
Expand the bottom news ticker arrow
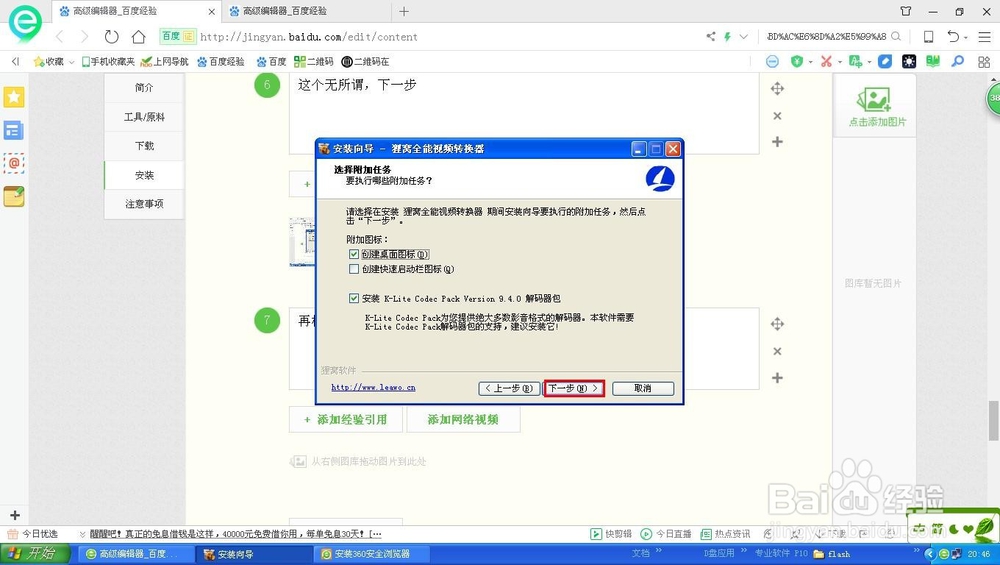82,534
